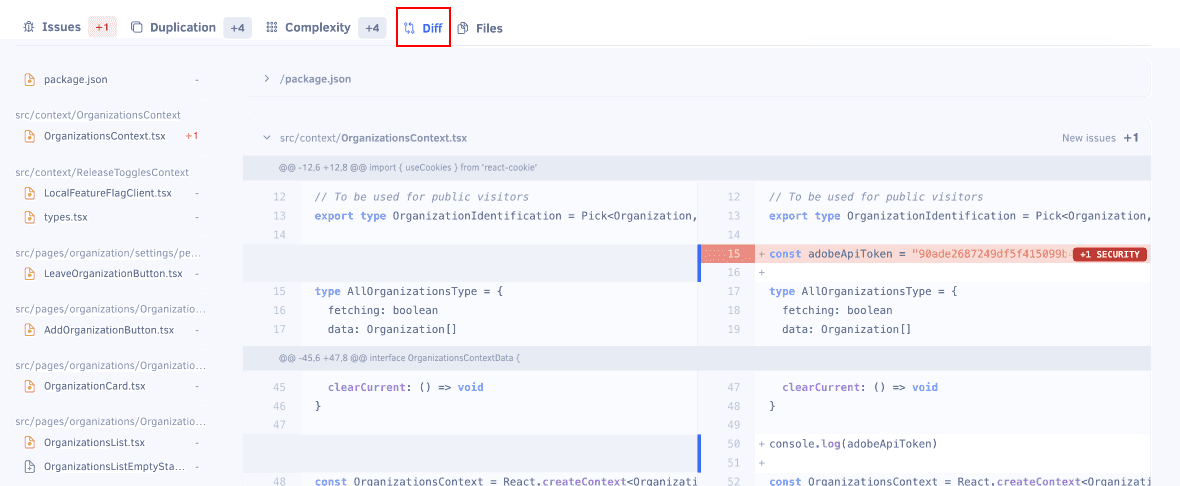Open the Files tab
This screenshot has width=1180, height=486.
coord(489,28)
